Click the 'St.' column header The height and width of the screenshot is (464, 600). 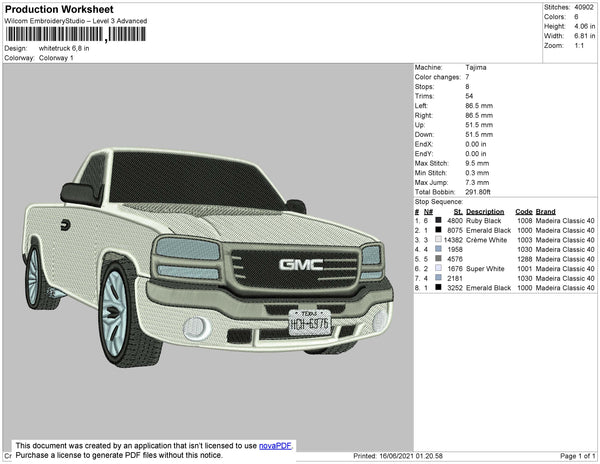point(458,212)
